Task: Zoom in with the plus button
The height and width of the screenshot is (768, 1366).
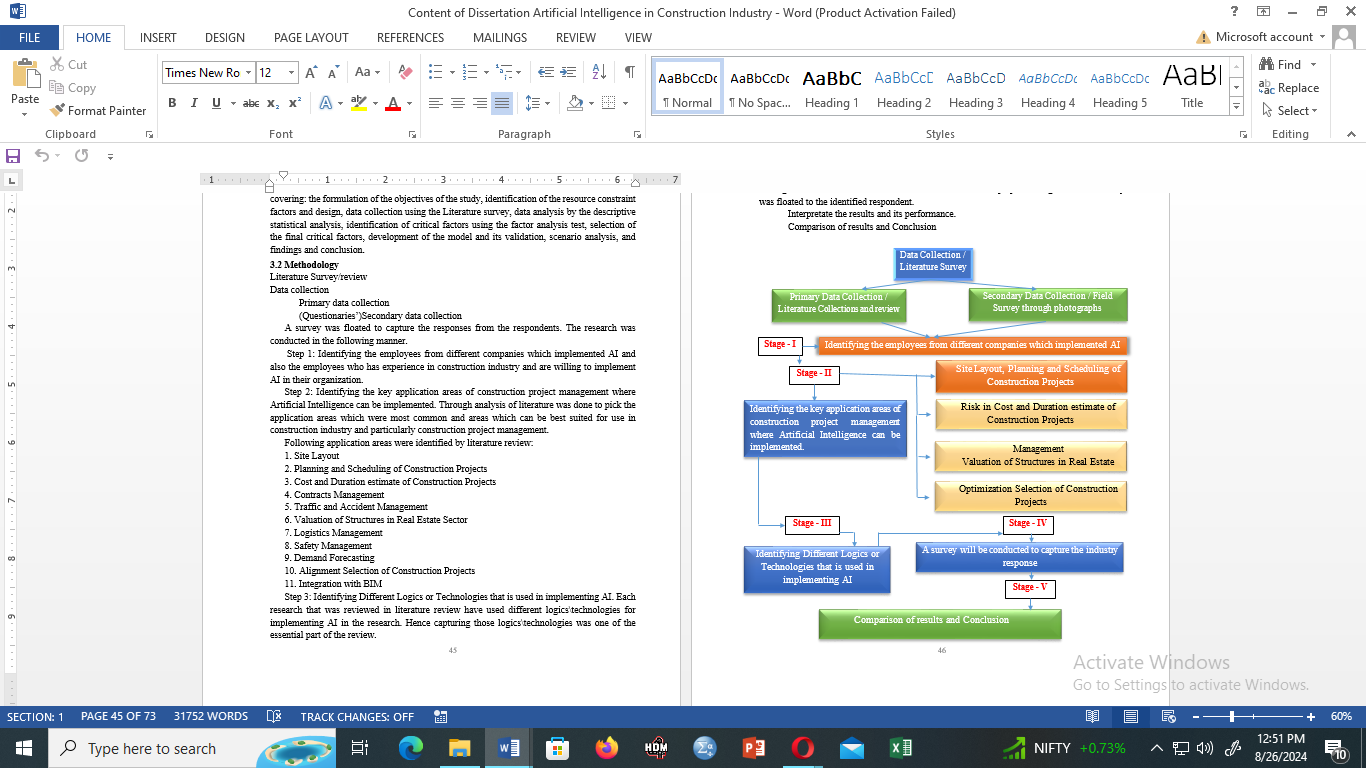Action: tap(1311, 717)
